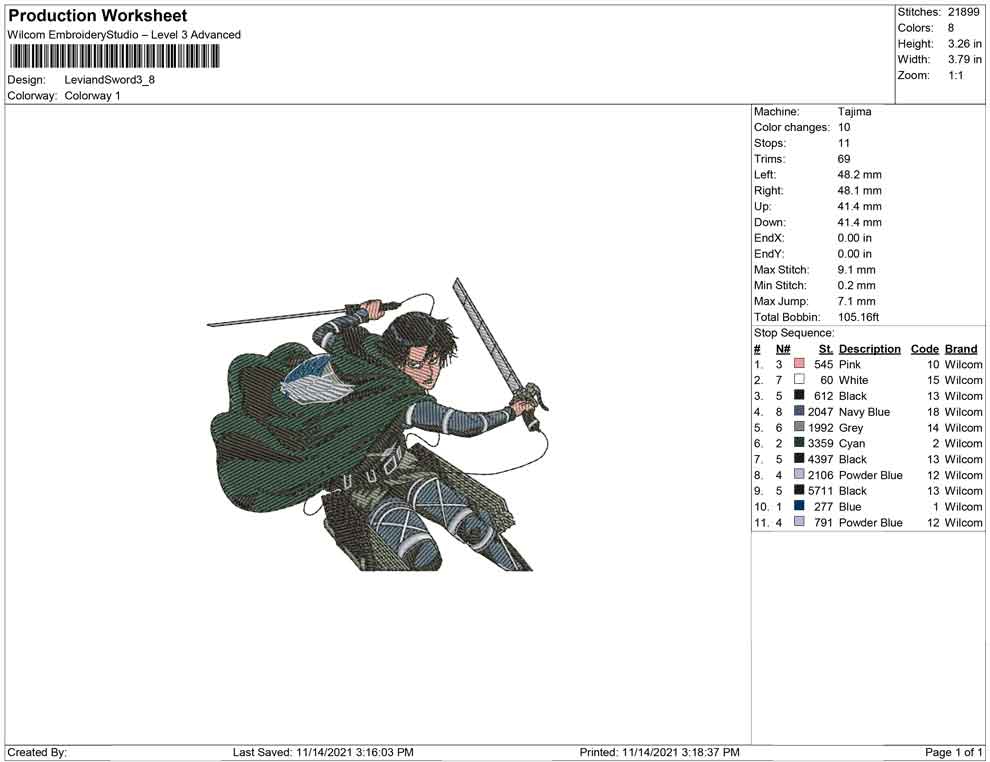
Task: Click the Levi embroidery design preview
Action: [x=378, y=424]
